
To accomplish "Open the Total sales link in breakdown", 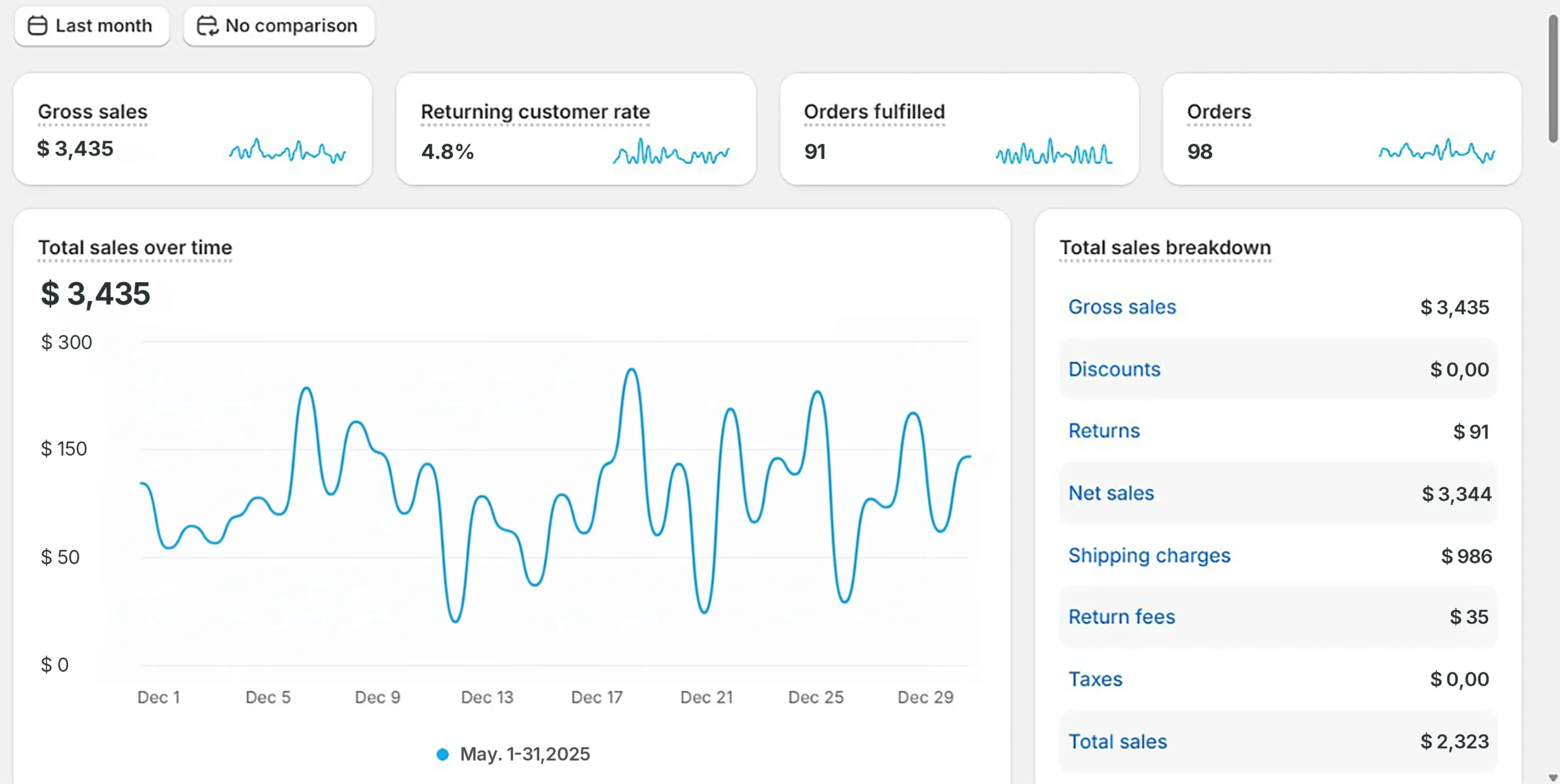I will click(x=1118, y=741).
